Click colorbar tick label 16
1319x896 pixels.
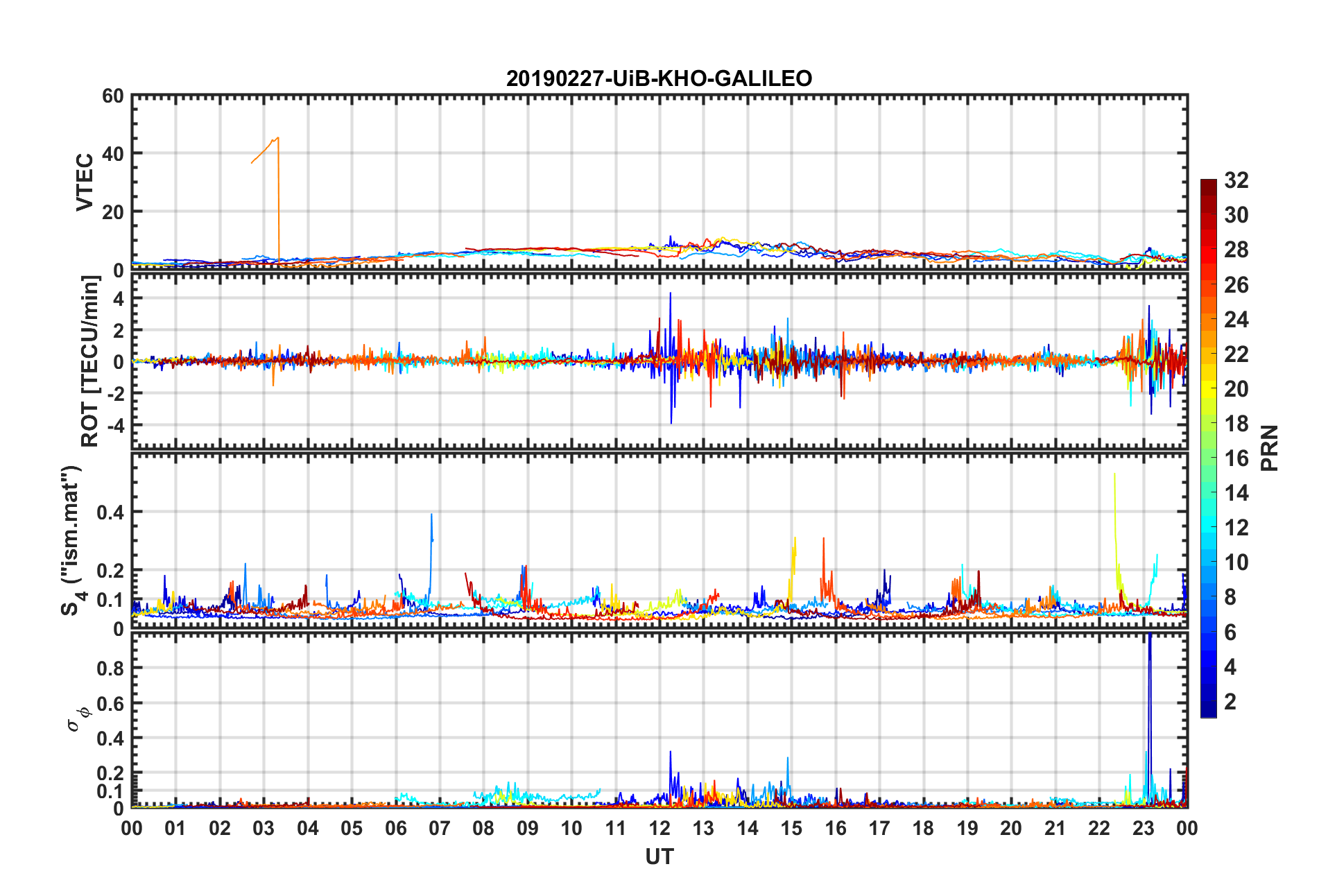coord(1236,458)
